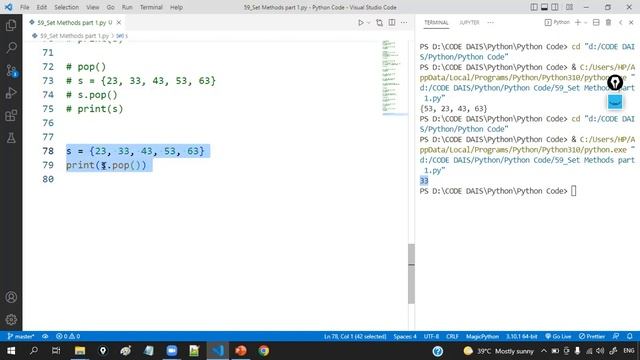Change line ending via CRLF
Image resolution: width=640 pixels, height=360 pixels.
pyautogui.click(x=452, y=336)
